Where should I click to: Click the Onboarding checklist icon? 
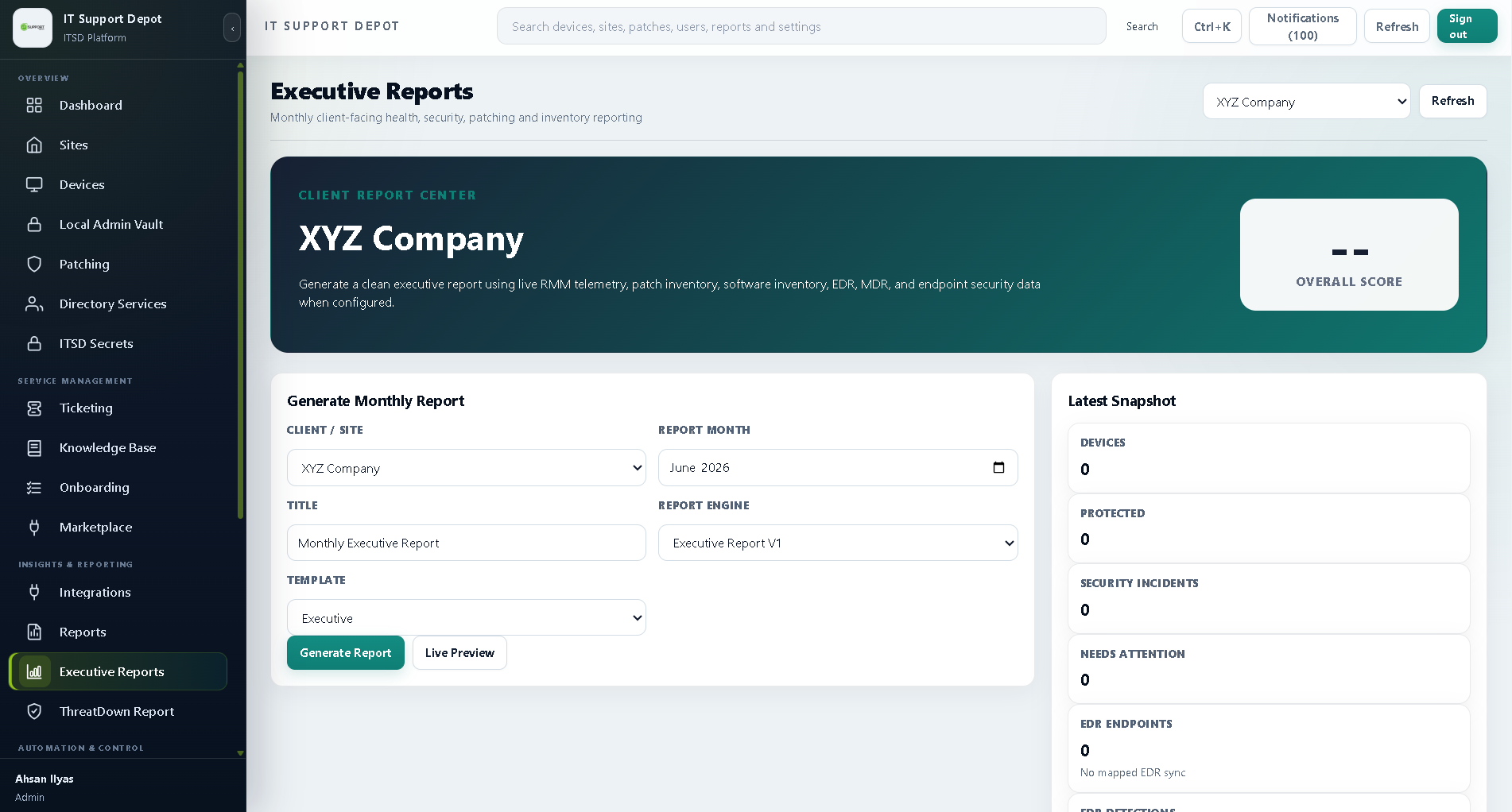[34, 488]
